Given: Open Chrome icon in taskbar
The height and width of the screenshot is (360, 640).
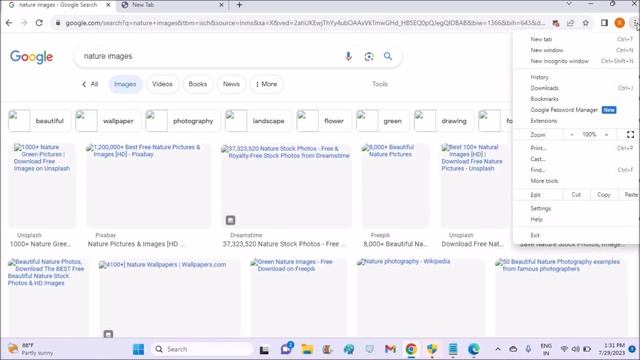Looking at the screenshot, I should [411, 349].
